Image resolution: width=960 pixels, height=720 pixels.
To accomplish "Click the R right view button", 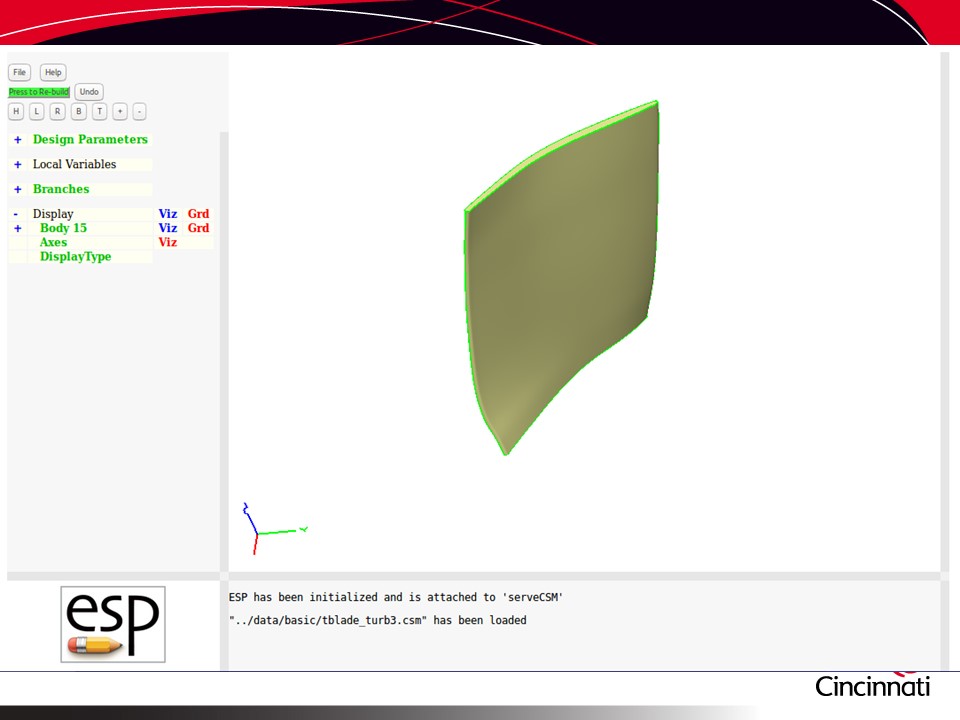I will pyautogui.click(x=58, y=112).
